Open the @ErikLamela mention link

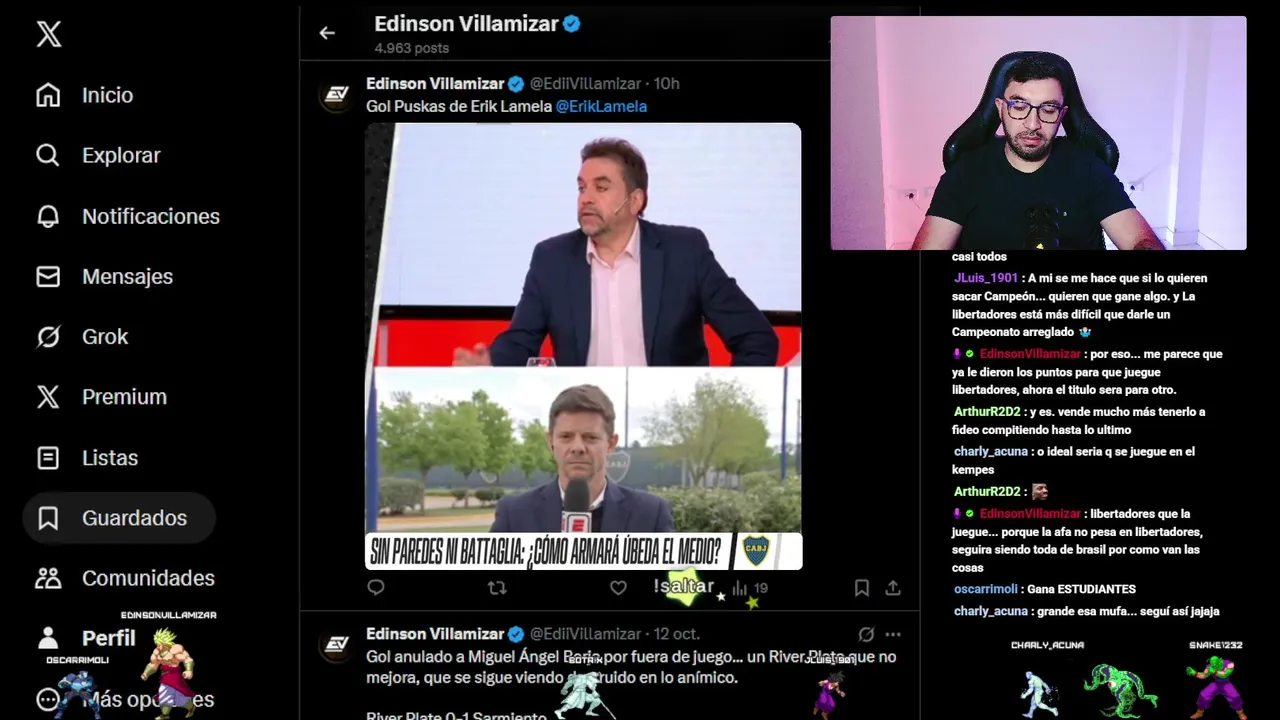coord(601,106)
